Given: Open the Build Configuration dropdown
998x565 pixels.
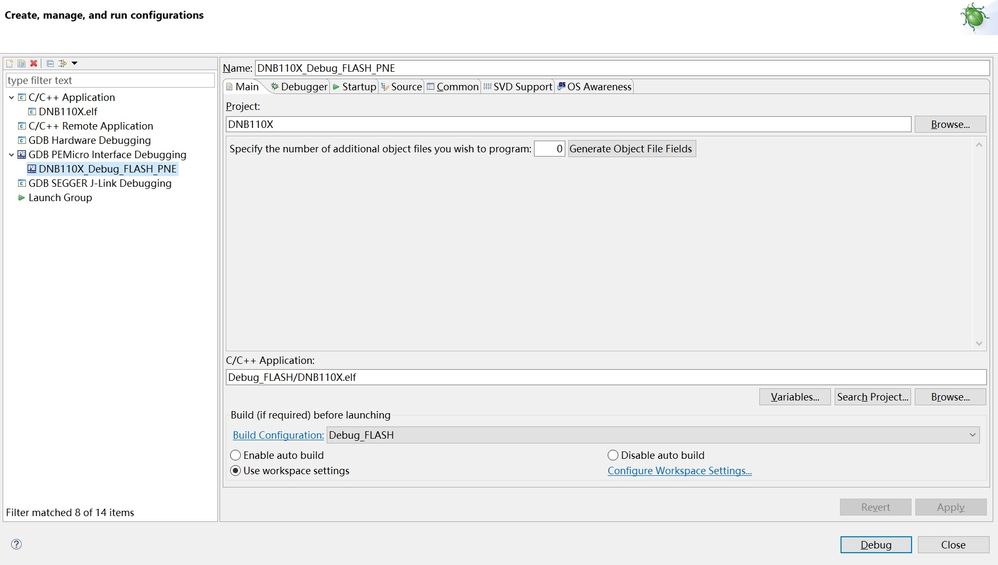Looking at the screenshot, I should pyautogui.click(x=972, y=435).
